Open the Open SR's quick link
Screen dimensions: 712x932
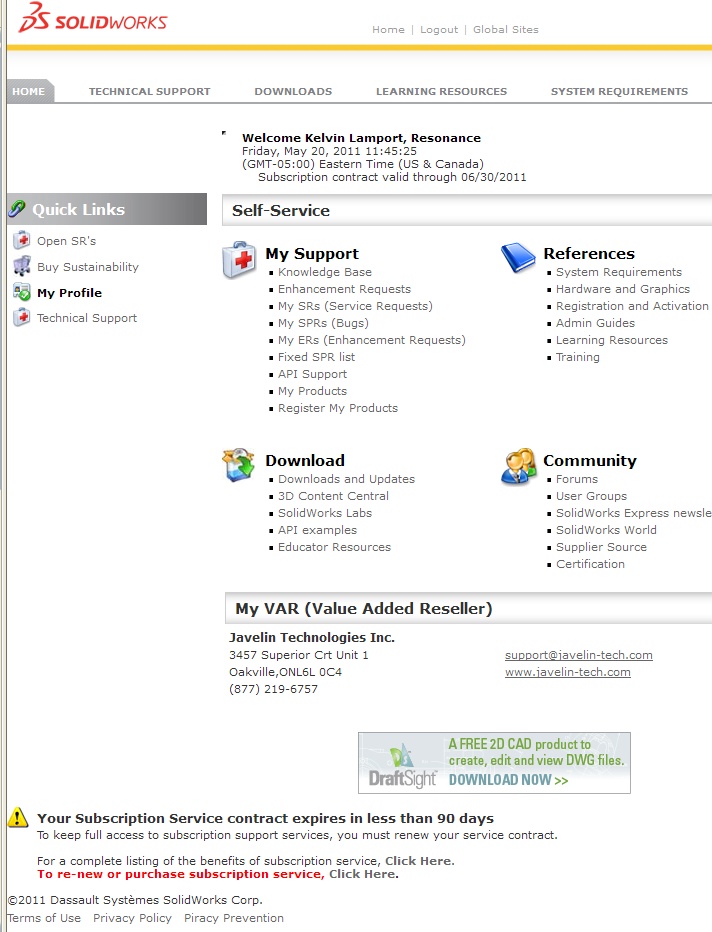(x=67, y=241)
